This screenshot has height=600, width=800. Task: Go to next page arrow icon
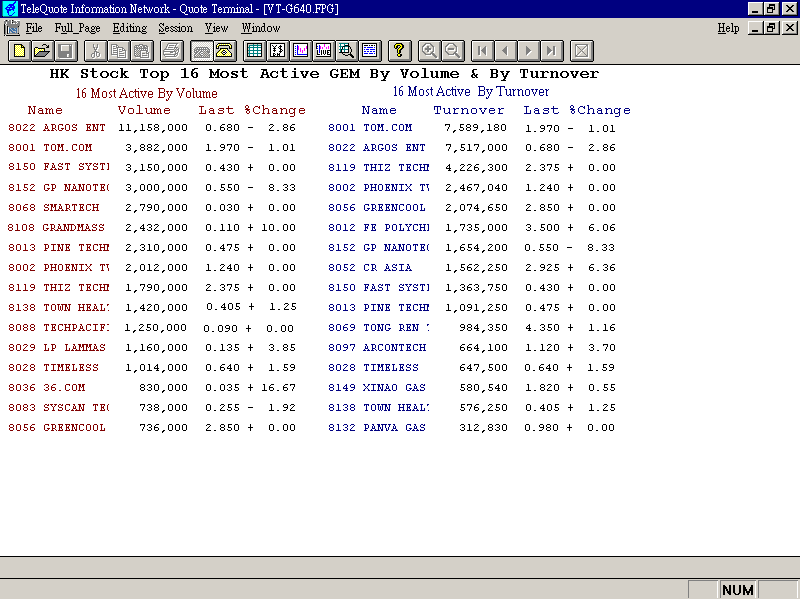click(529, 51)
